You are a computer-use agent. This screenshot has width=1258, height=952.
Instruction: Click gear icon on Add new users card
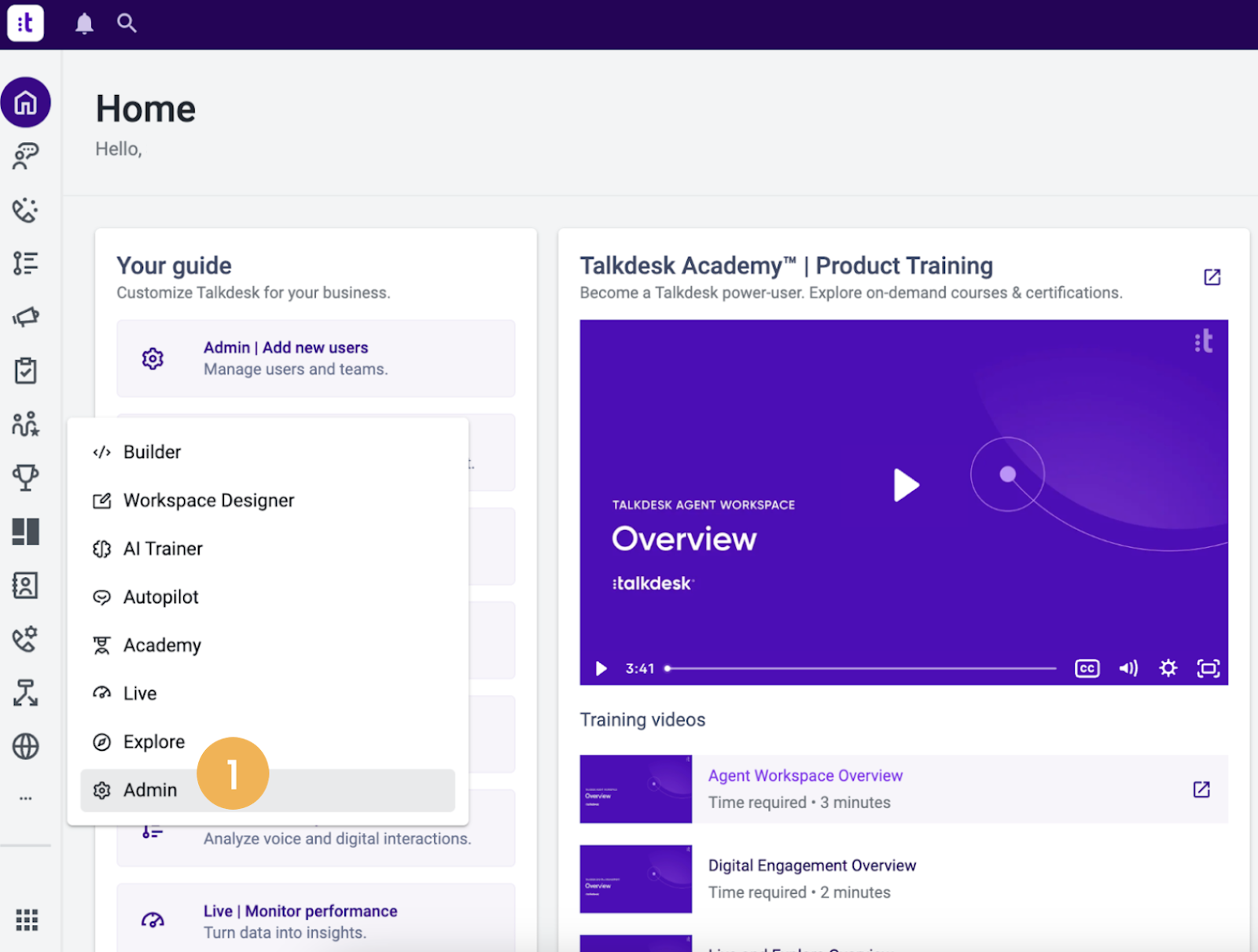click(153, 358)
